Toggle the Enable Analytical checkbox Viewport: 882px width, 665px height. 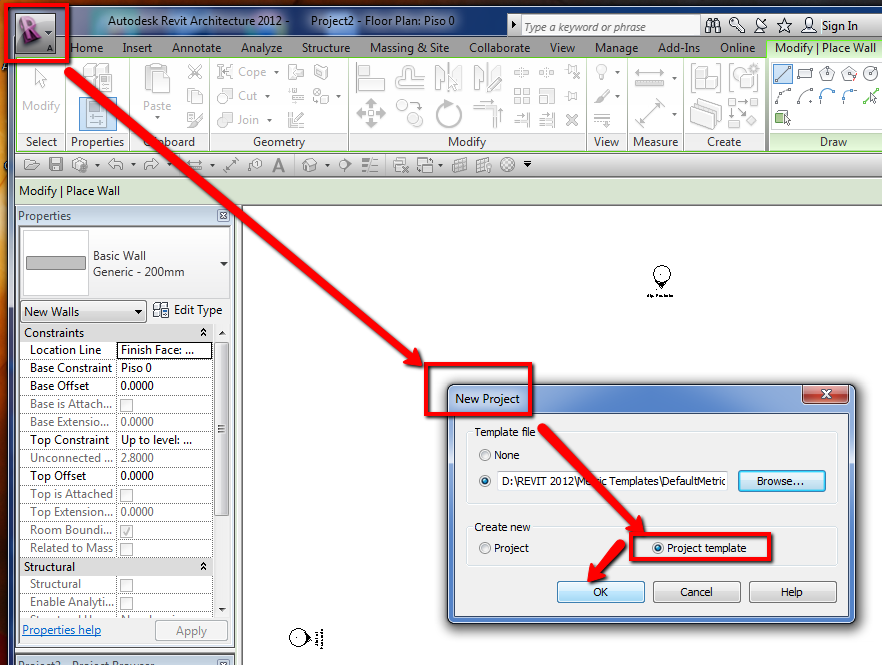(x=127, y=603)
